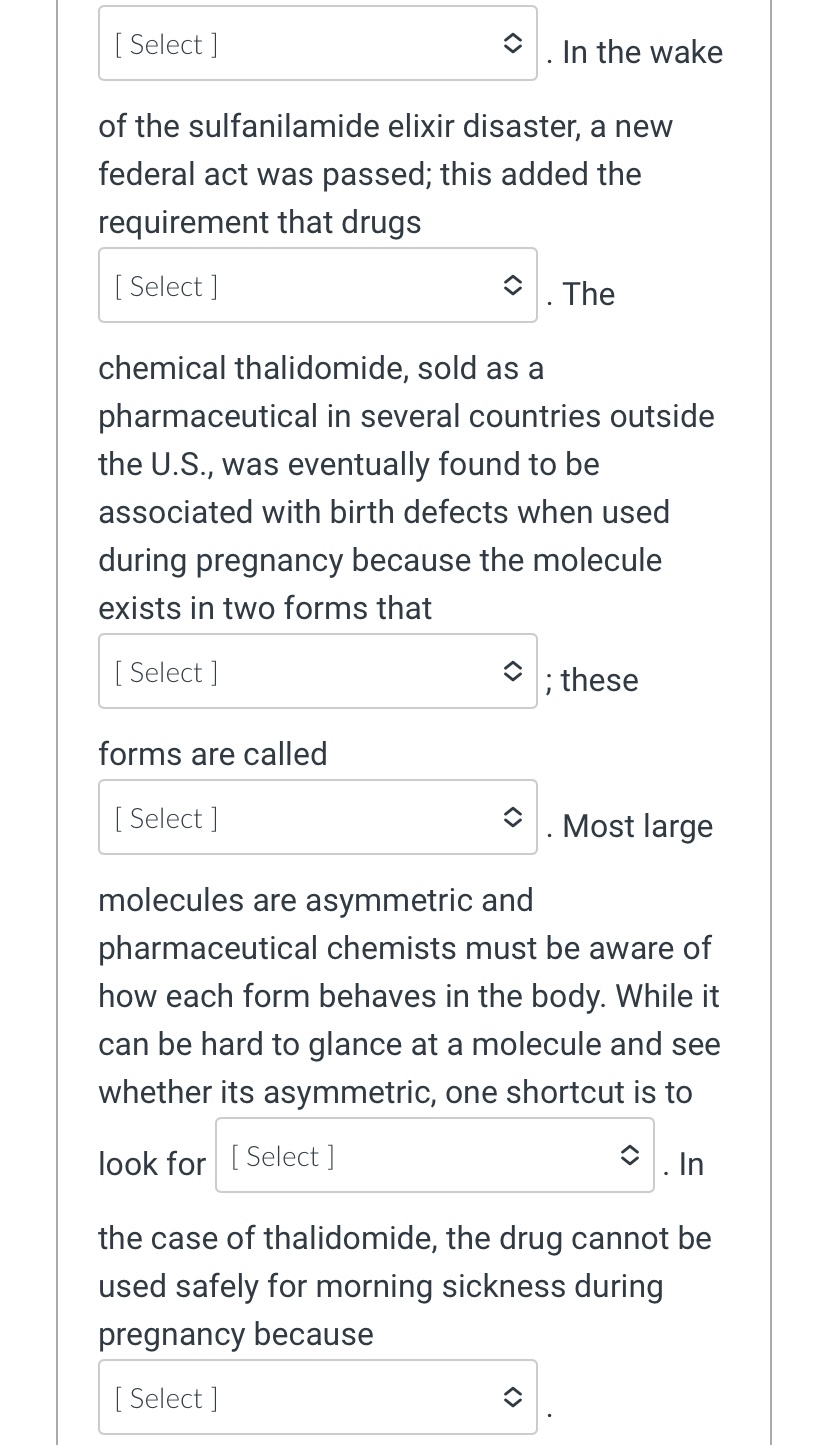Click the chevron arrows left of ". In"

tap(629, 1156)
